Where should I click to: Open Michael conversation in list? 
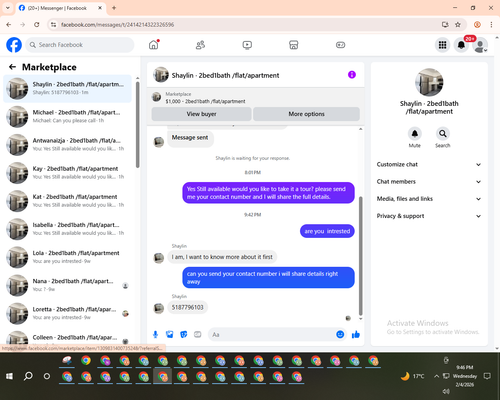pyautogui.click(x=67, y=117)
